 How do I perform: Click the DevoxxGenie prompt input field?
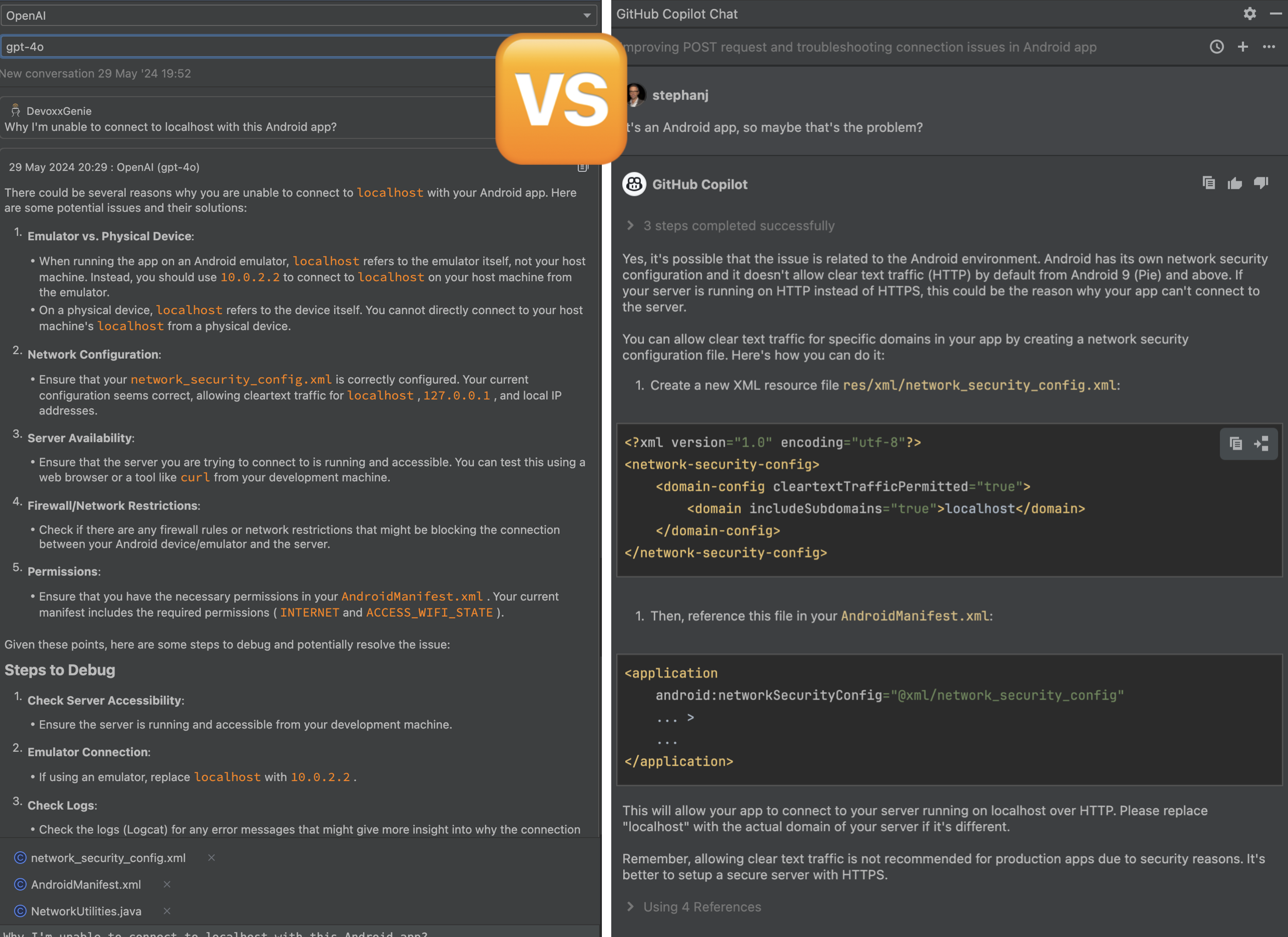(299, 932)
